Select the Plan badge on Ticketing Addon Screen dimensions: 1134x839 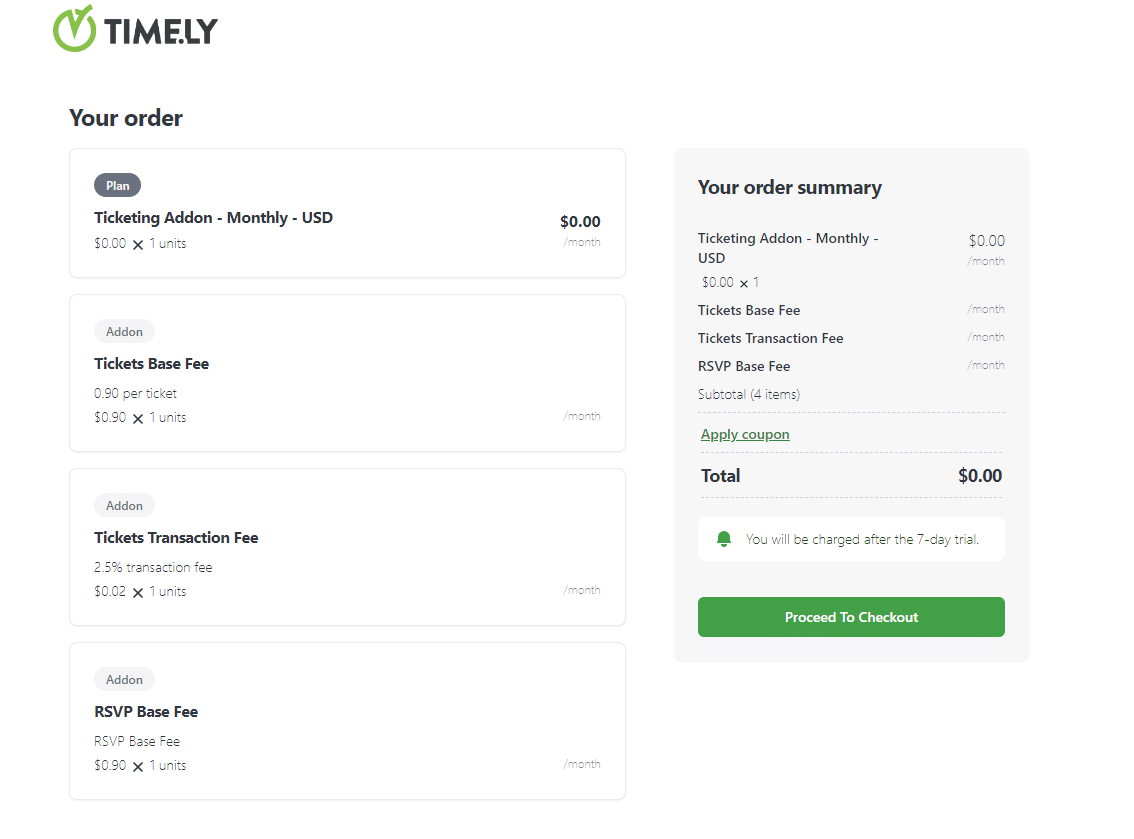(117, 185)
